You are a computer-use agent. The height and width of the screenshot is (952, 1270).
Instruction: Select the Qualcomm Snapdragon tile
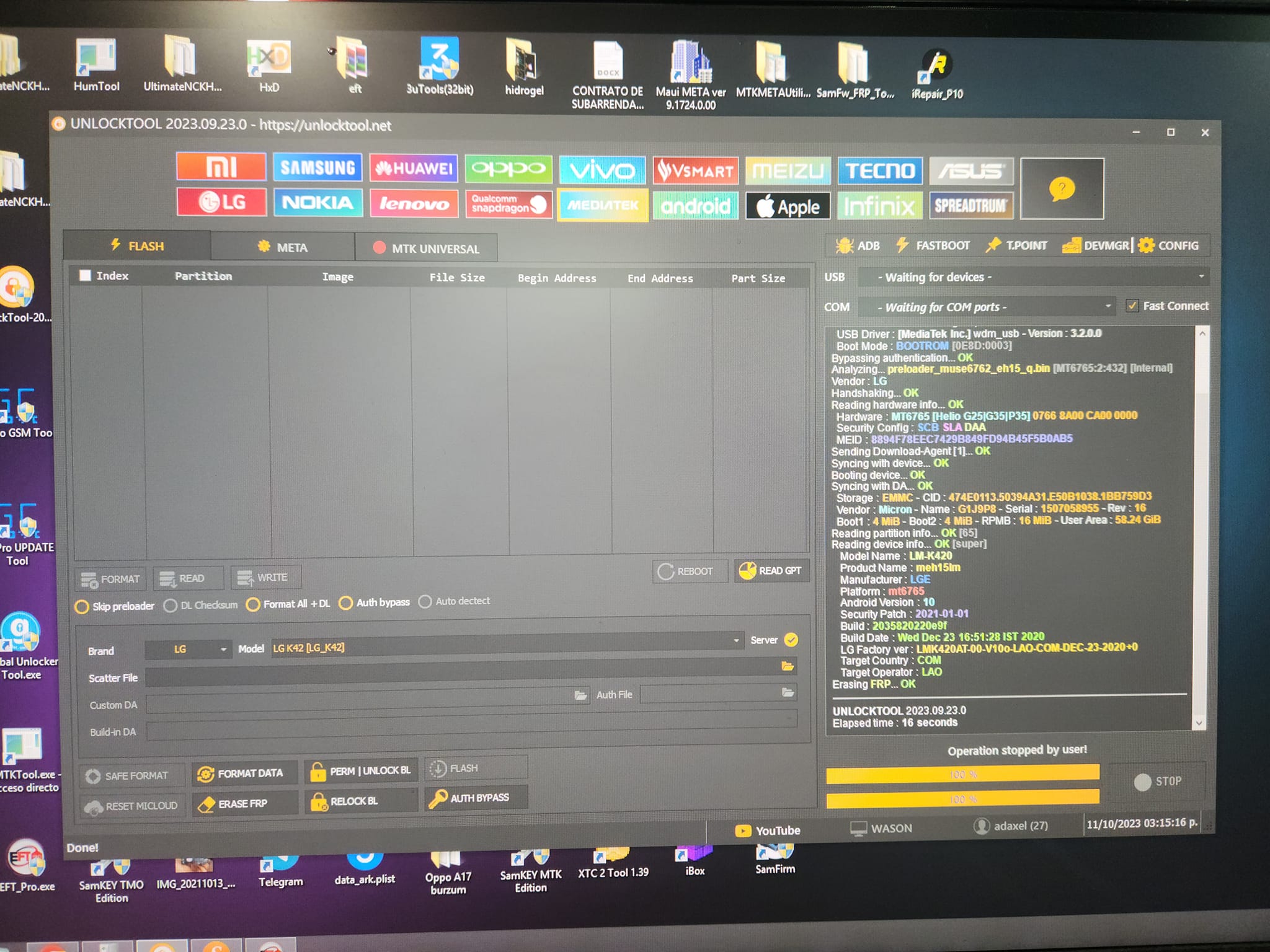[508, 205]
